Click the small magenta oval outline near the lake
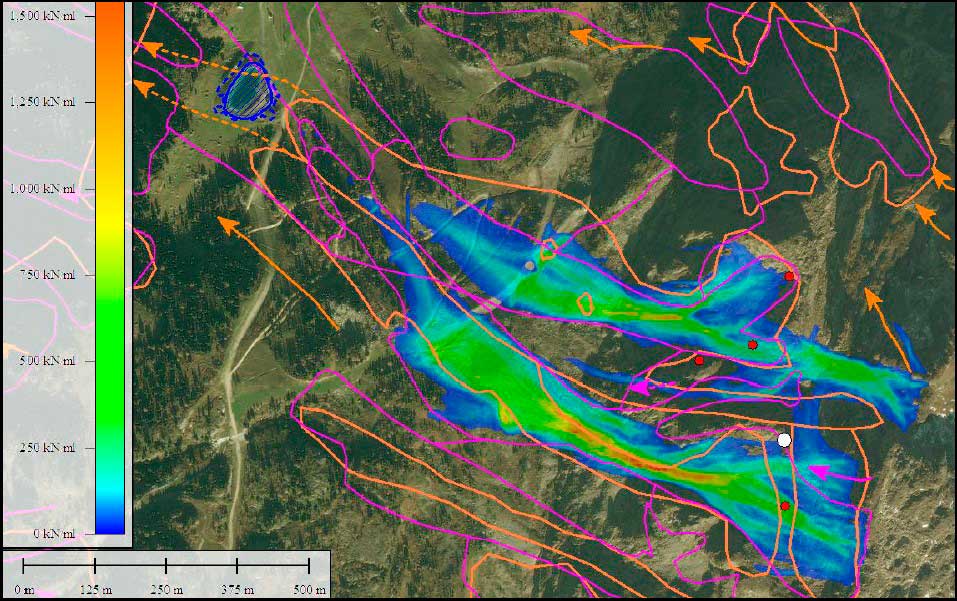The height and width of the screenshot is (601, 957). (x=476, y=138)
